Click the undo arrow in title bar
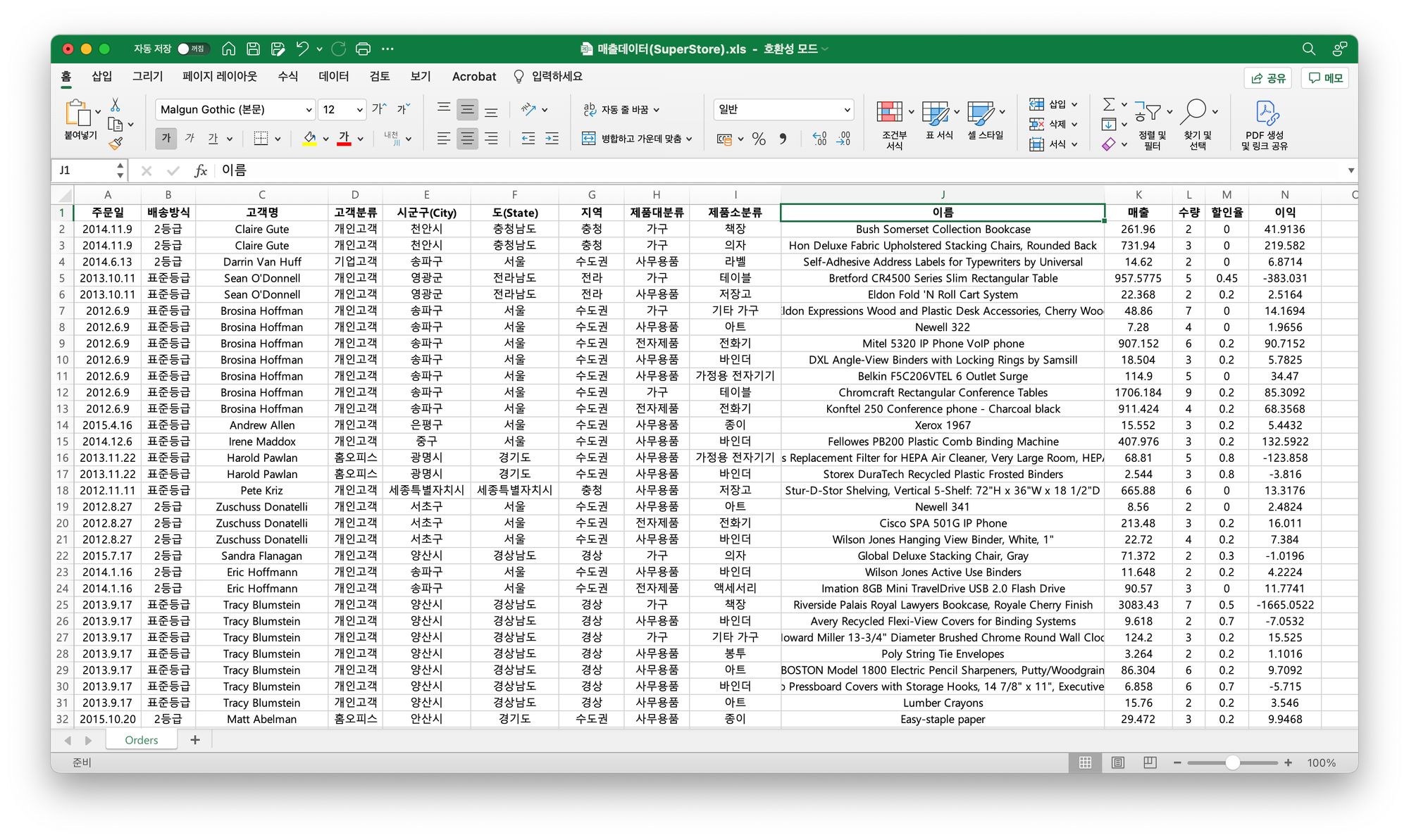Image resolution: width=1409 pixels, height=840 pixels. tap(302, 49)
